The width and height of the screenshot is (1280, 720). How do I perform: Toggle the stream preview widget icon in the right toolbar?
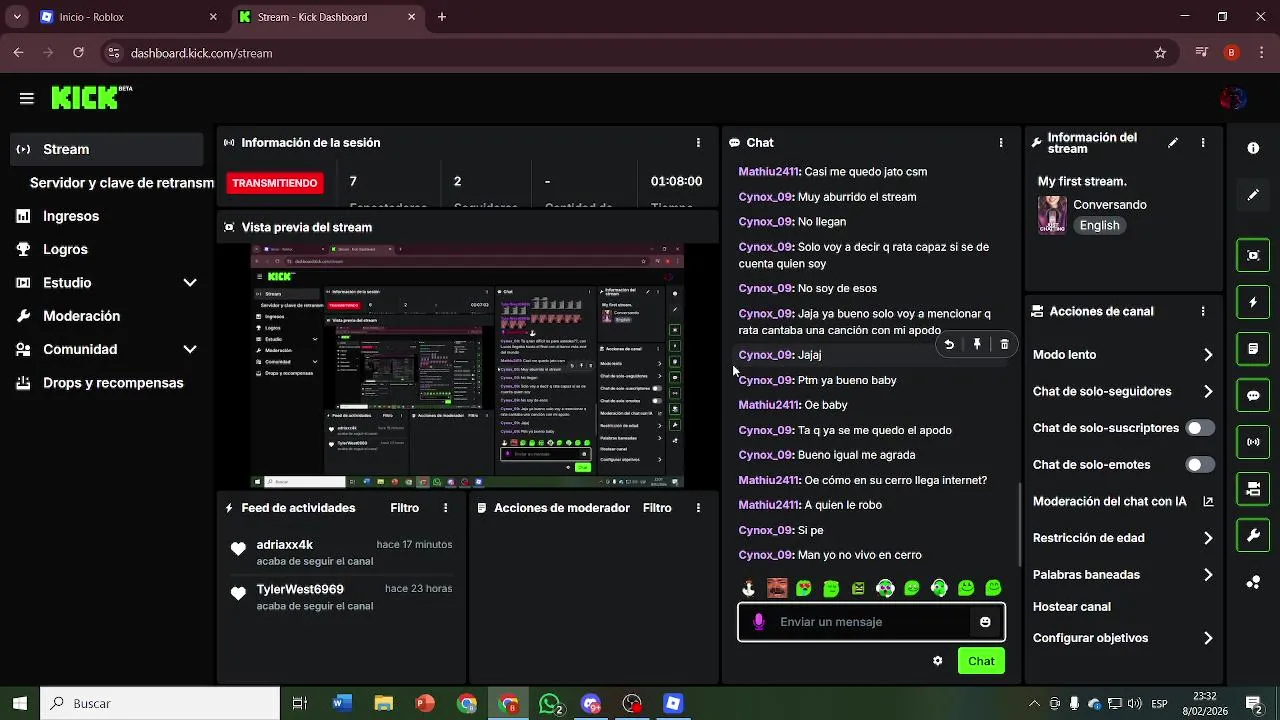[x=1253, y=255]
